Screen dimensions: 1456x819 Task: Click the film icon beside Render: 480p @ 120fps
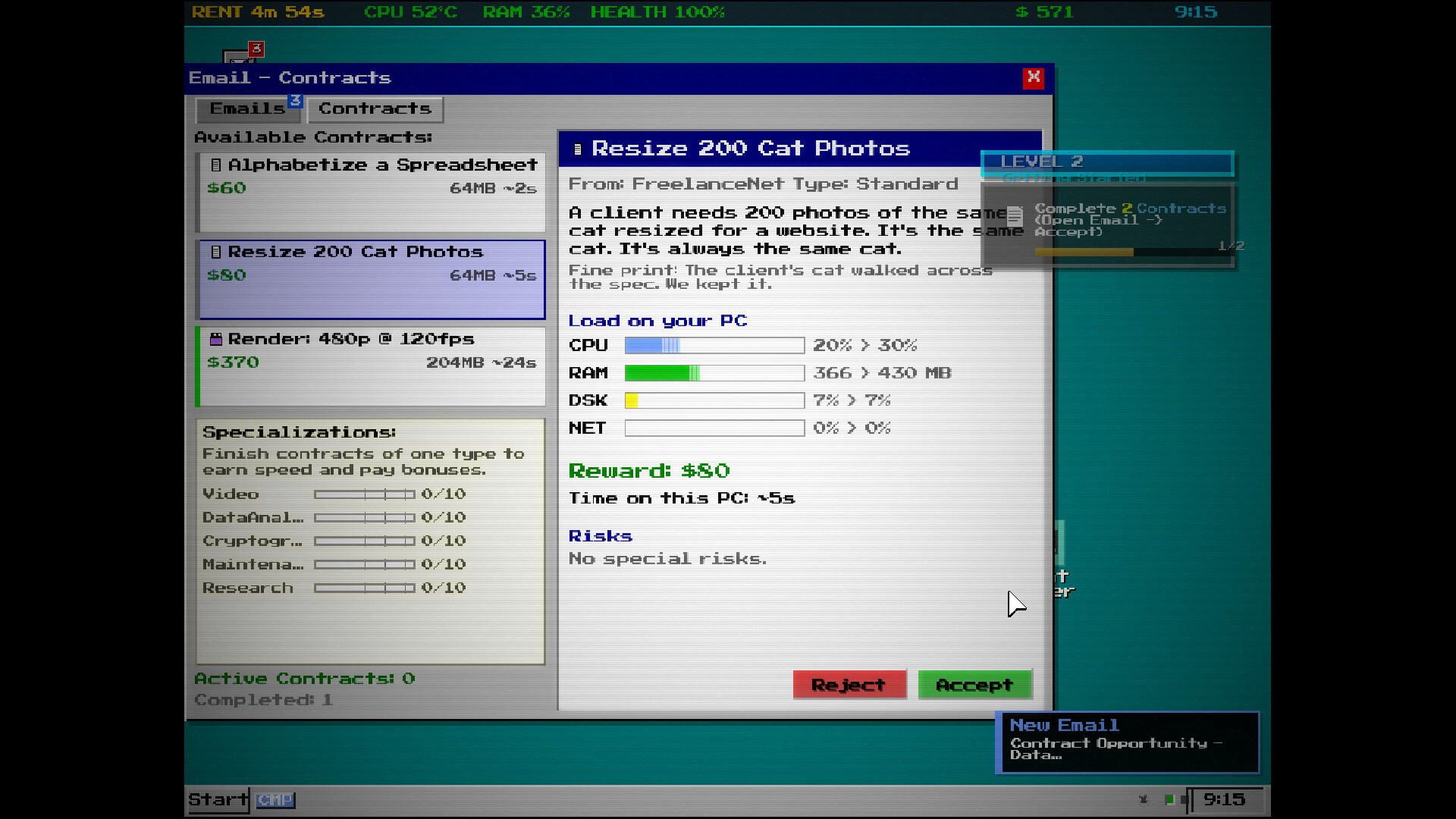point(216,339)
